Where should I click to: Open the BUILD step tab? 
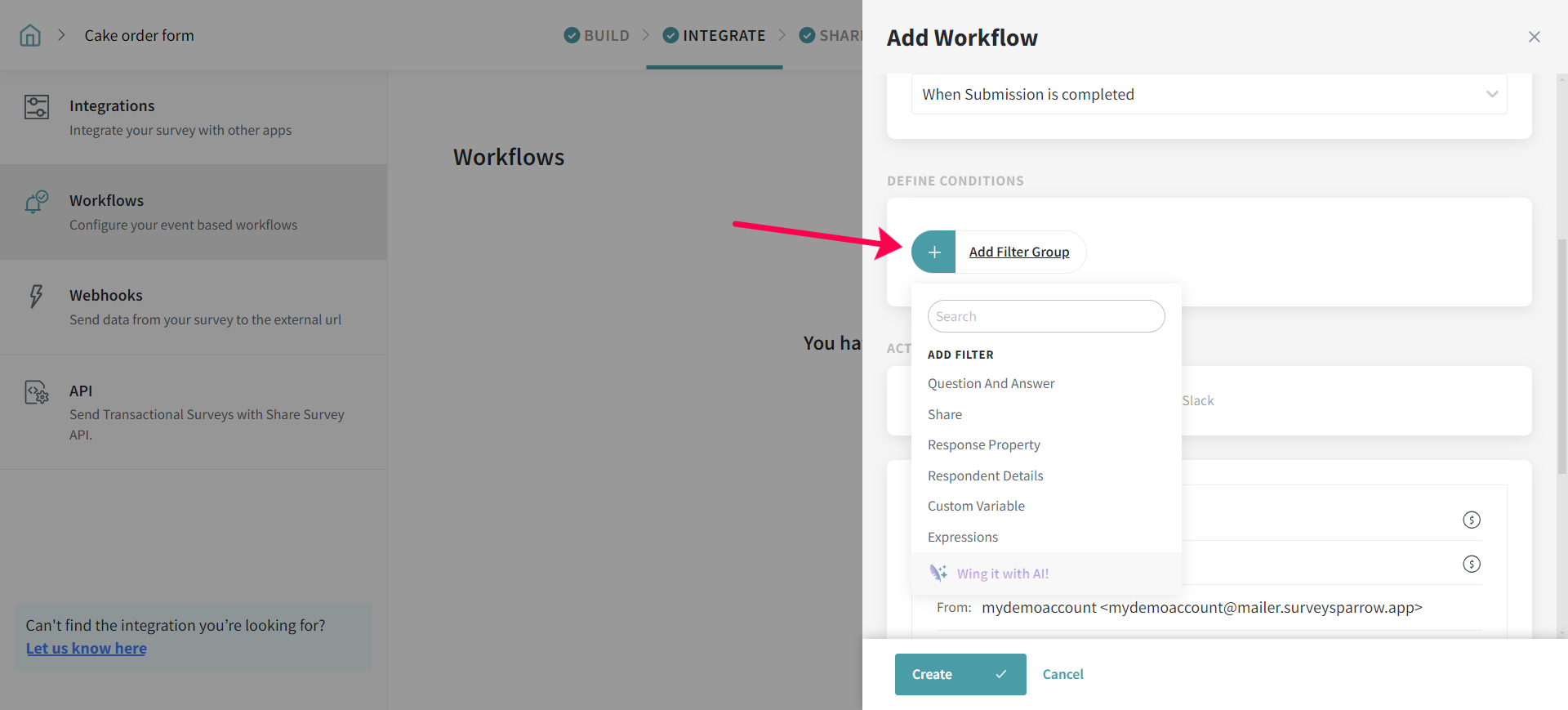coord(597,35)
